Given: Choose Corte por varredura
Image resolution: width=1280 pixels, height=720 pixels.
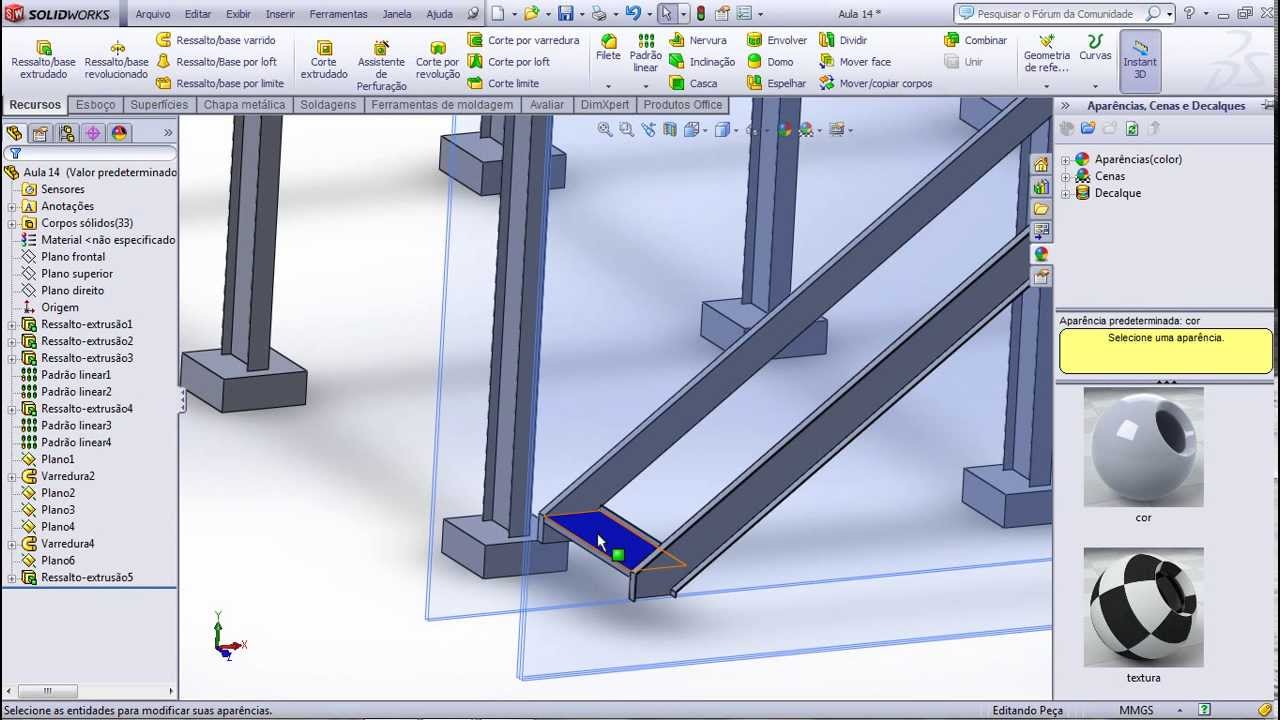Looking at the screenshot, I should coord(523,40).
